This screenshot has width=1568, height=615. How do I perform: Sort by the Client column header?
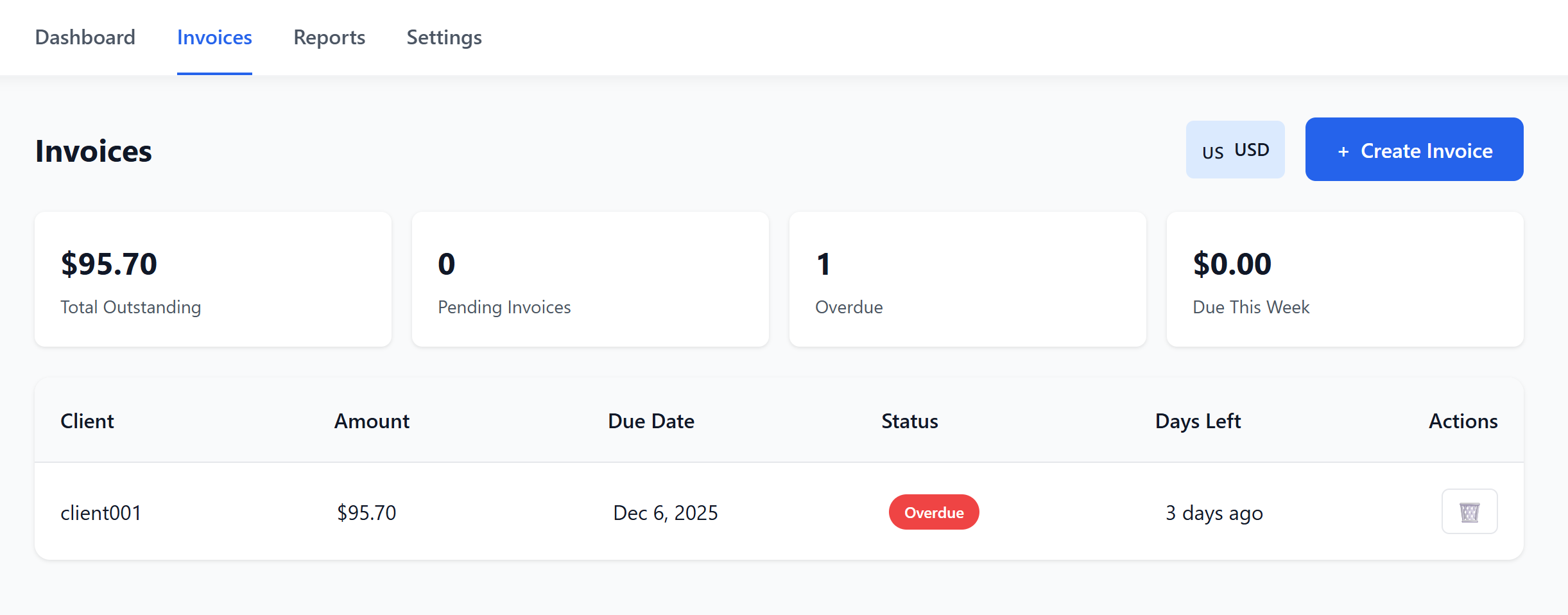click(87, 421)
